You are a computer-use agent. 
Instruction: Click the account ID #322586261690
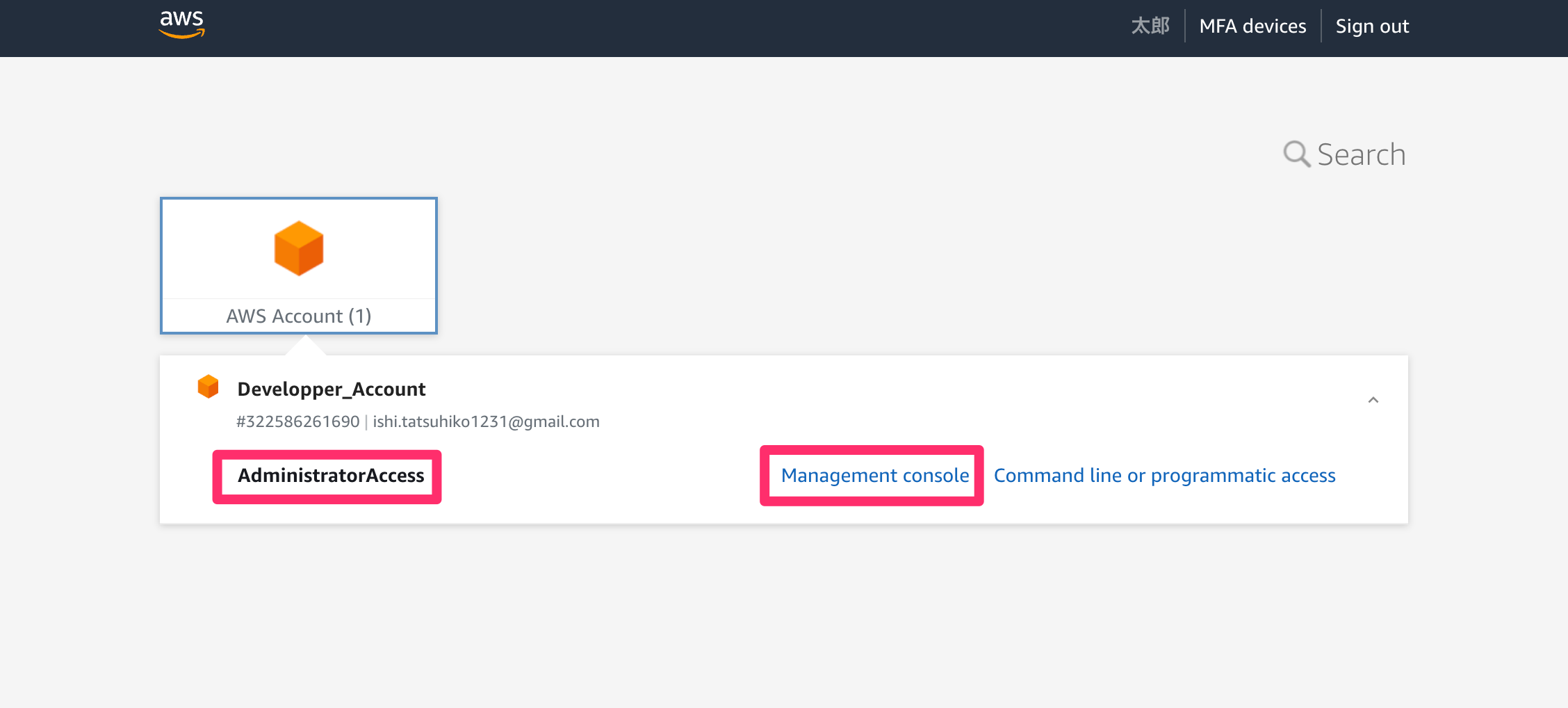point(298,421)
